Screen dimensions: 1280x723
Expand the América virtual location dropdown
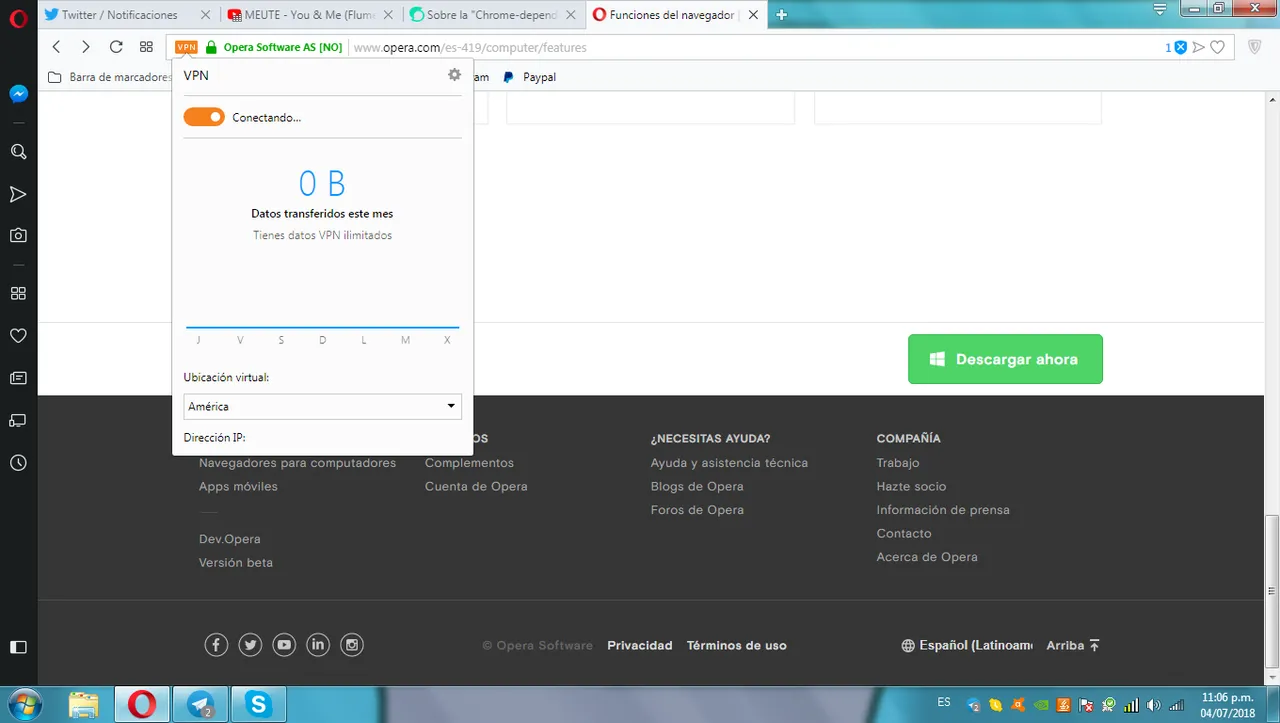323,406
